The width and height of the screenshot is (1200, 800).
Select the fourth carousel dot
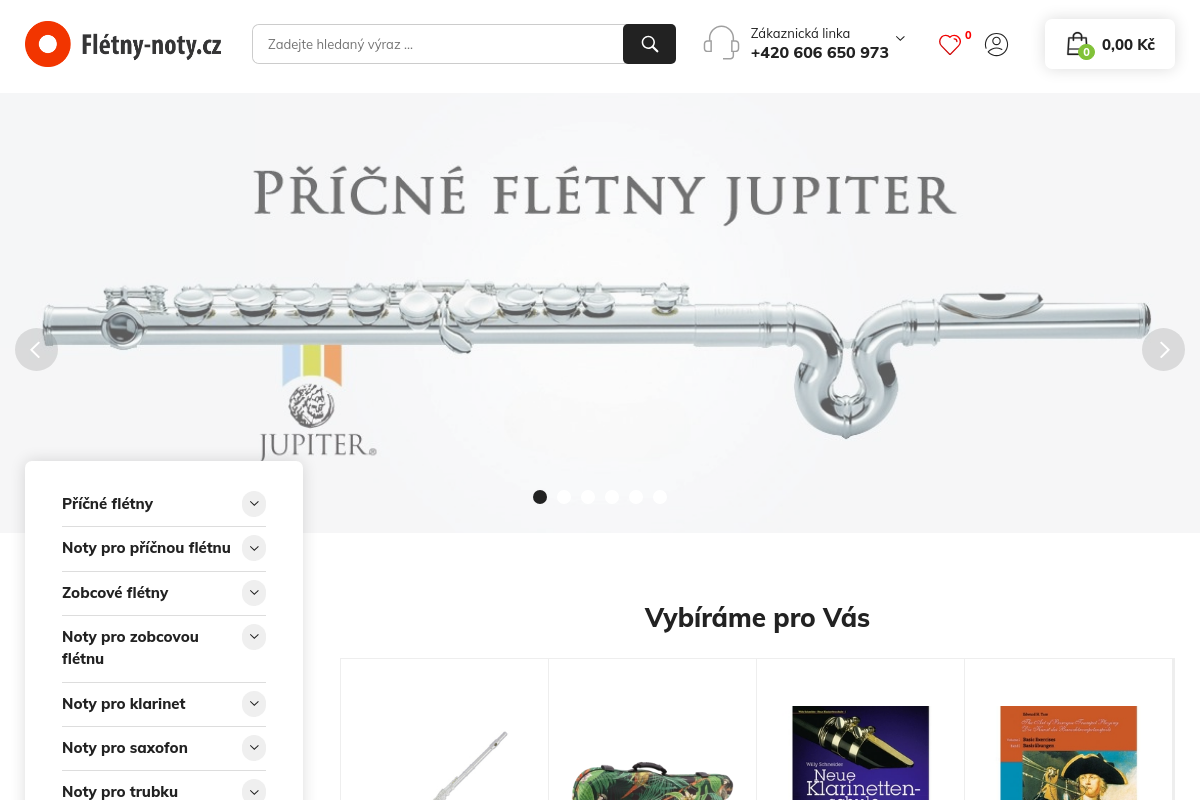[612, 497]
